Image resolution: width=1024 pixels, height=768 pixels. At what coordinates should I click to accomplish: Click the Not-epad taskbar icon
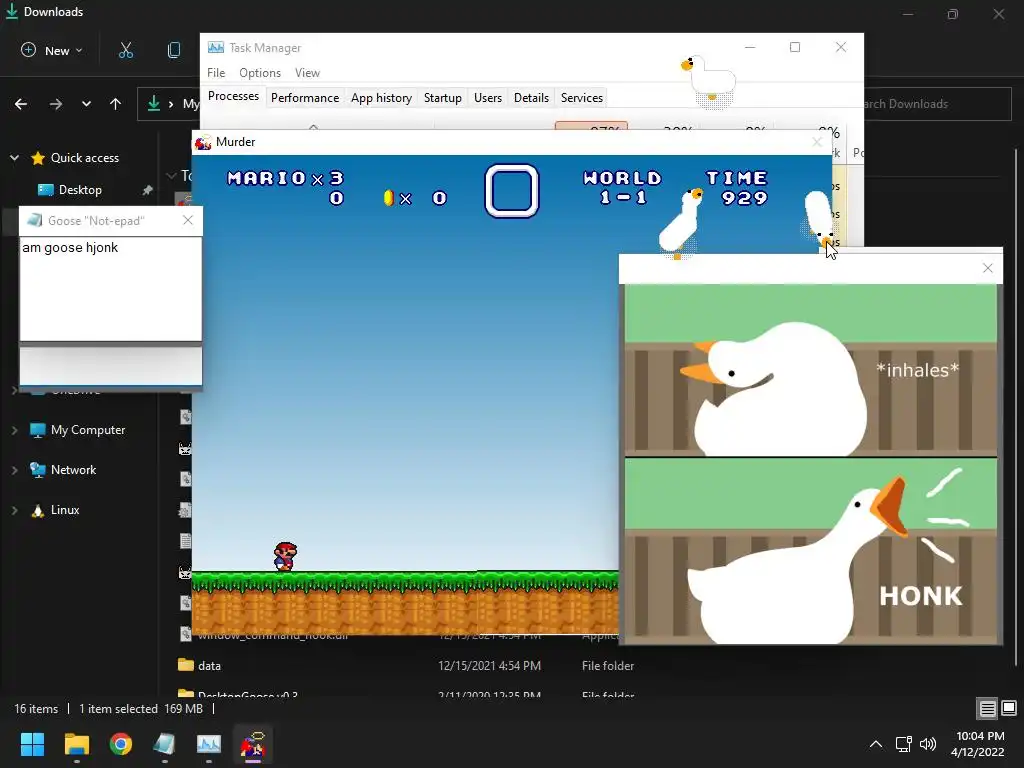click(x=165, y=744)
